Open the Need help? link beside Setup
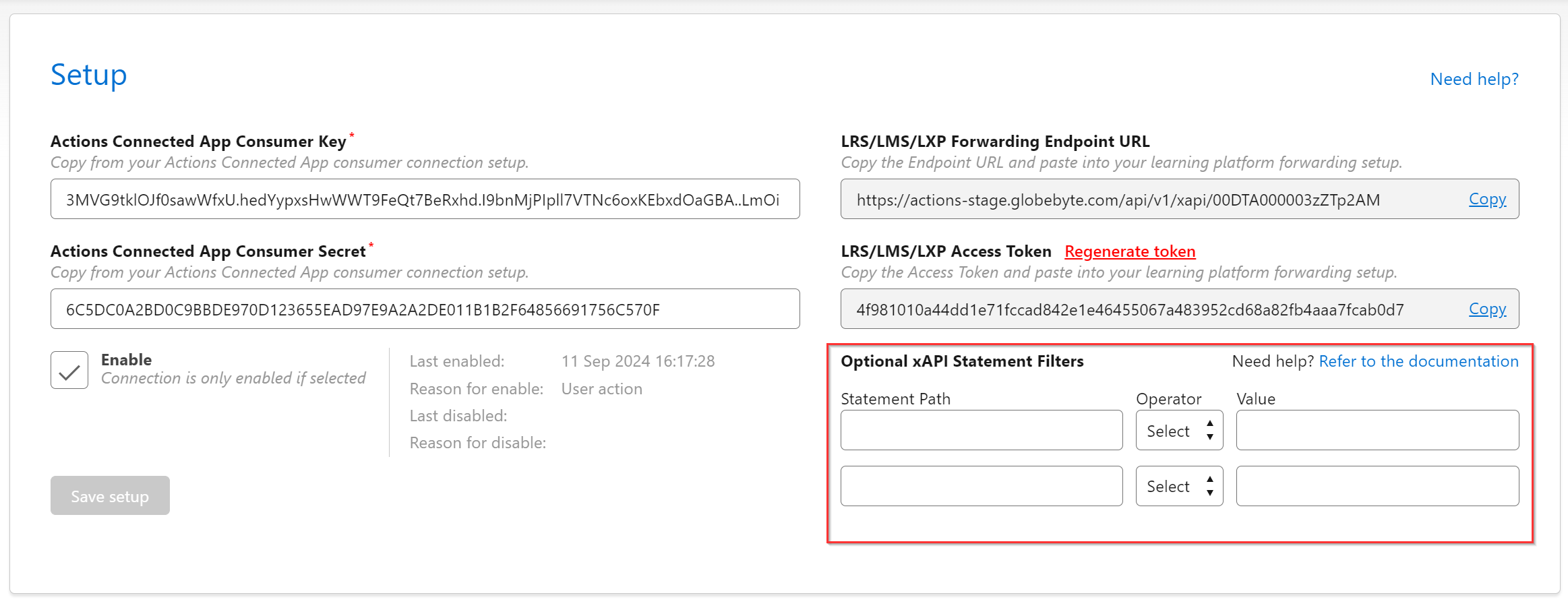 [1474, 80]
